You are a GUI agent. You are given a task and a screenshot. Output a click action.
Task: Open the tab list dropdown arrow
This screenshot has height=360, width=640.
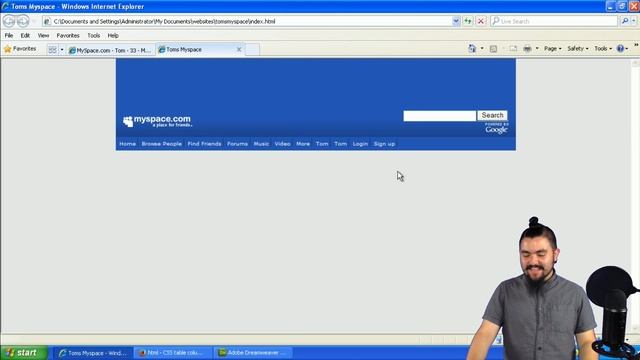click(62, 50)
